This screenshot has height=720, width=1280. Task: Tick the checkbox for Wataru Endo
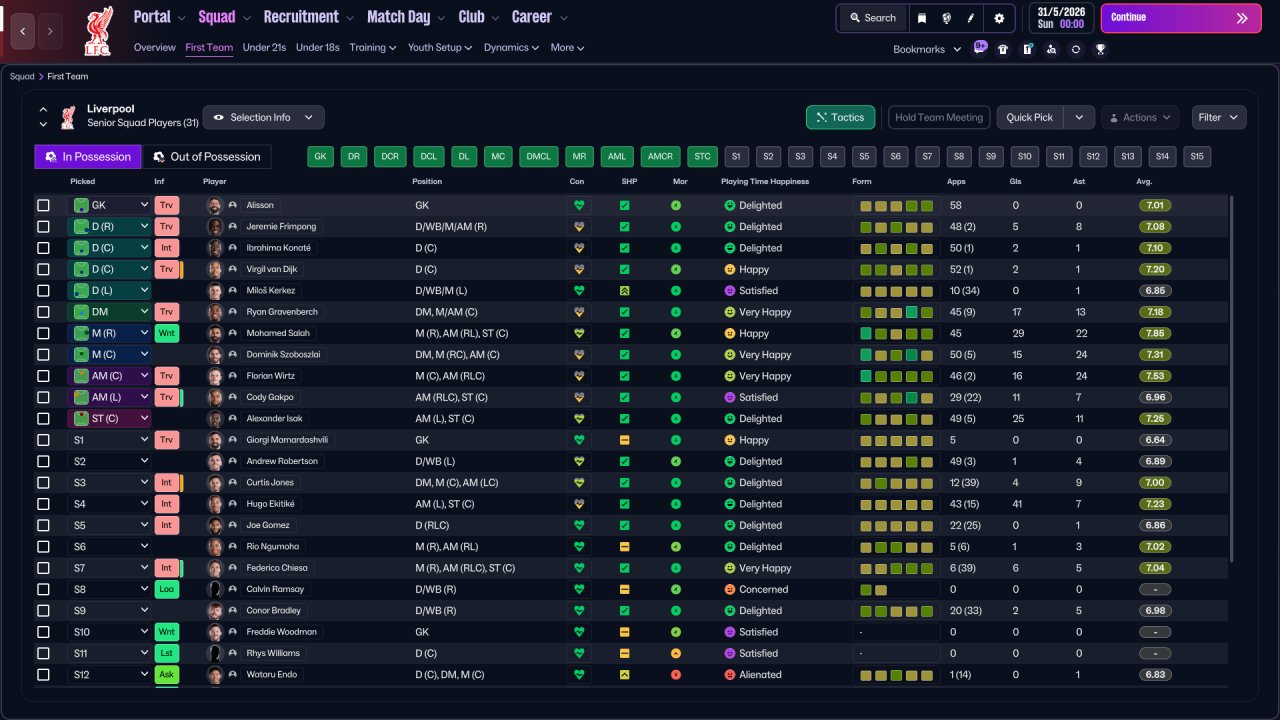43,675
